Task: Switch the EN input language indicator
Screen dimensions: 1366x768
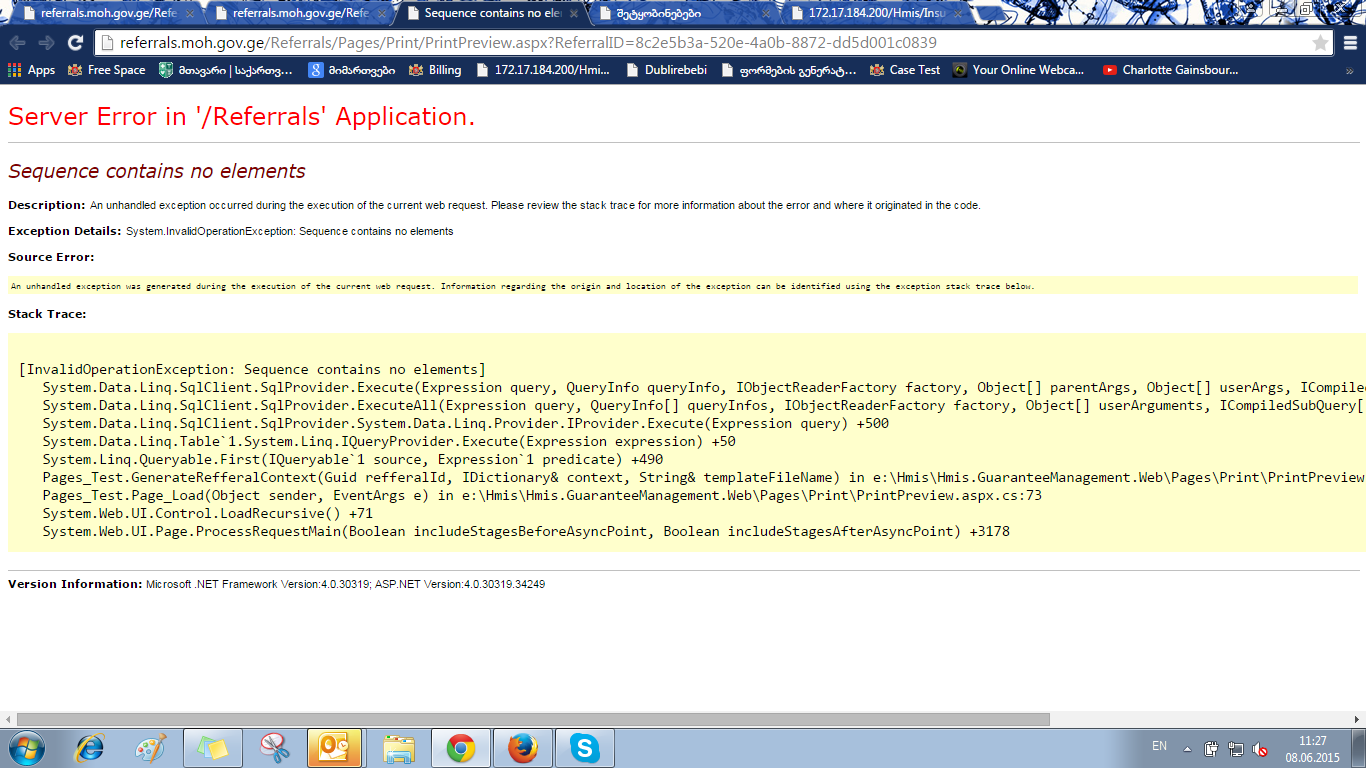Action: (x=1159, y=746)
